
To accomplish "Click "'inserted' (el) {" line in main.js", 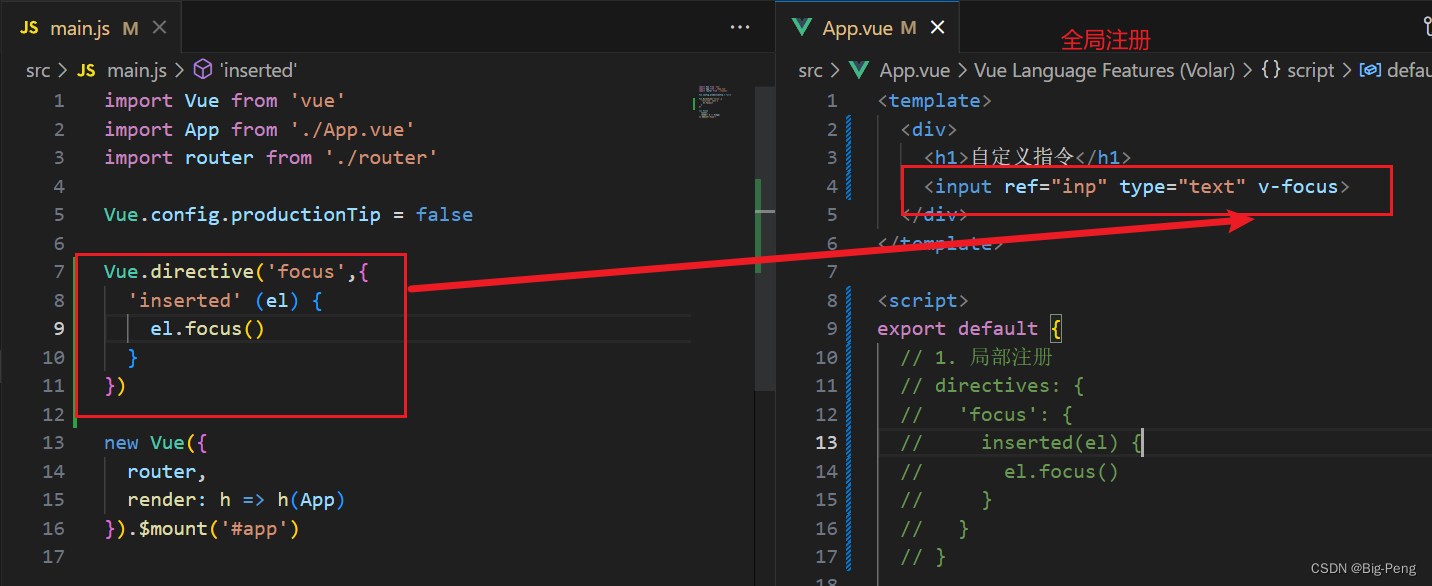I will (224, 300).
